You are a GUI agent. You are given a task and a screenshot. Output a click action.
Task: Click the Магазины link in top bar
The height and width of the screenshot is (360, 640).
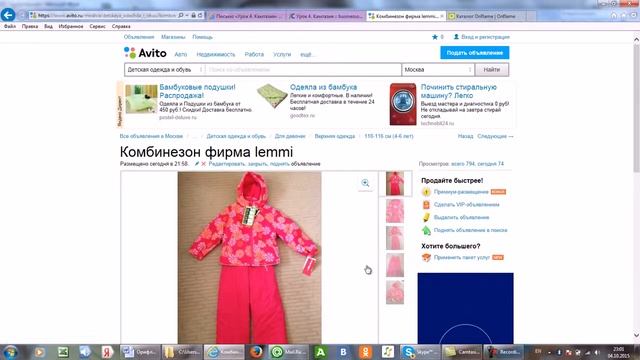173,37
